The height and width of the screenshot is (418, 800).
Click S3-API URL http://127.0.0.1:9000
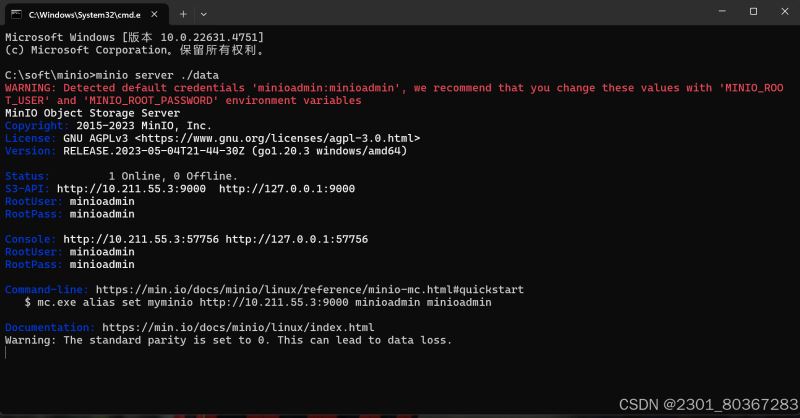(287, 189)
